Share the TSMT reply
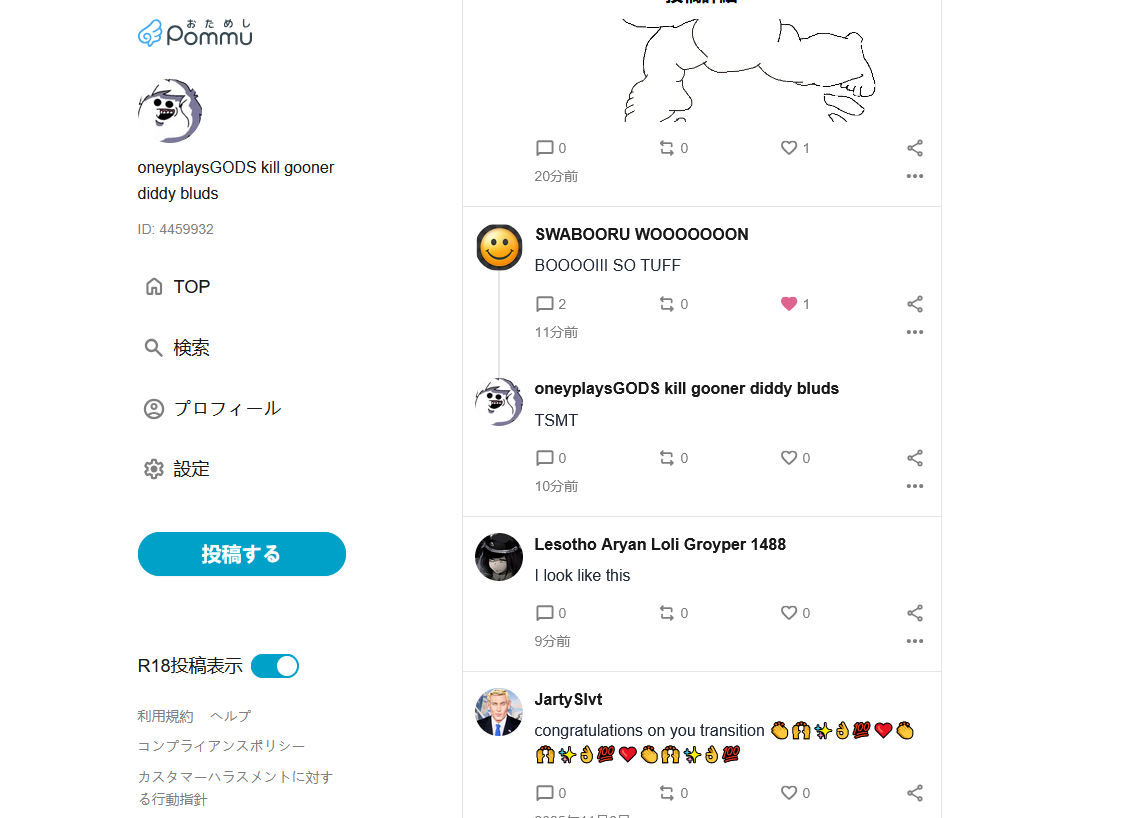Image resolution: width=1137 pixels, height=818 pixels. click(915, 458)
